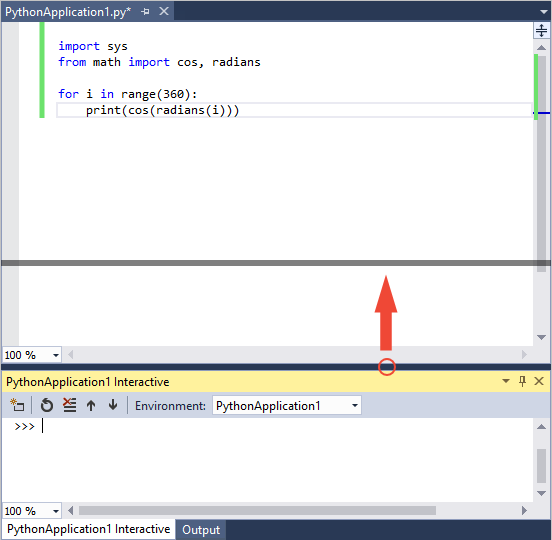Click the Interactive horizontal scrollbar thumb
This screenshot has height=540, width=552.
coord(257,510)
